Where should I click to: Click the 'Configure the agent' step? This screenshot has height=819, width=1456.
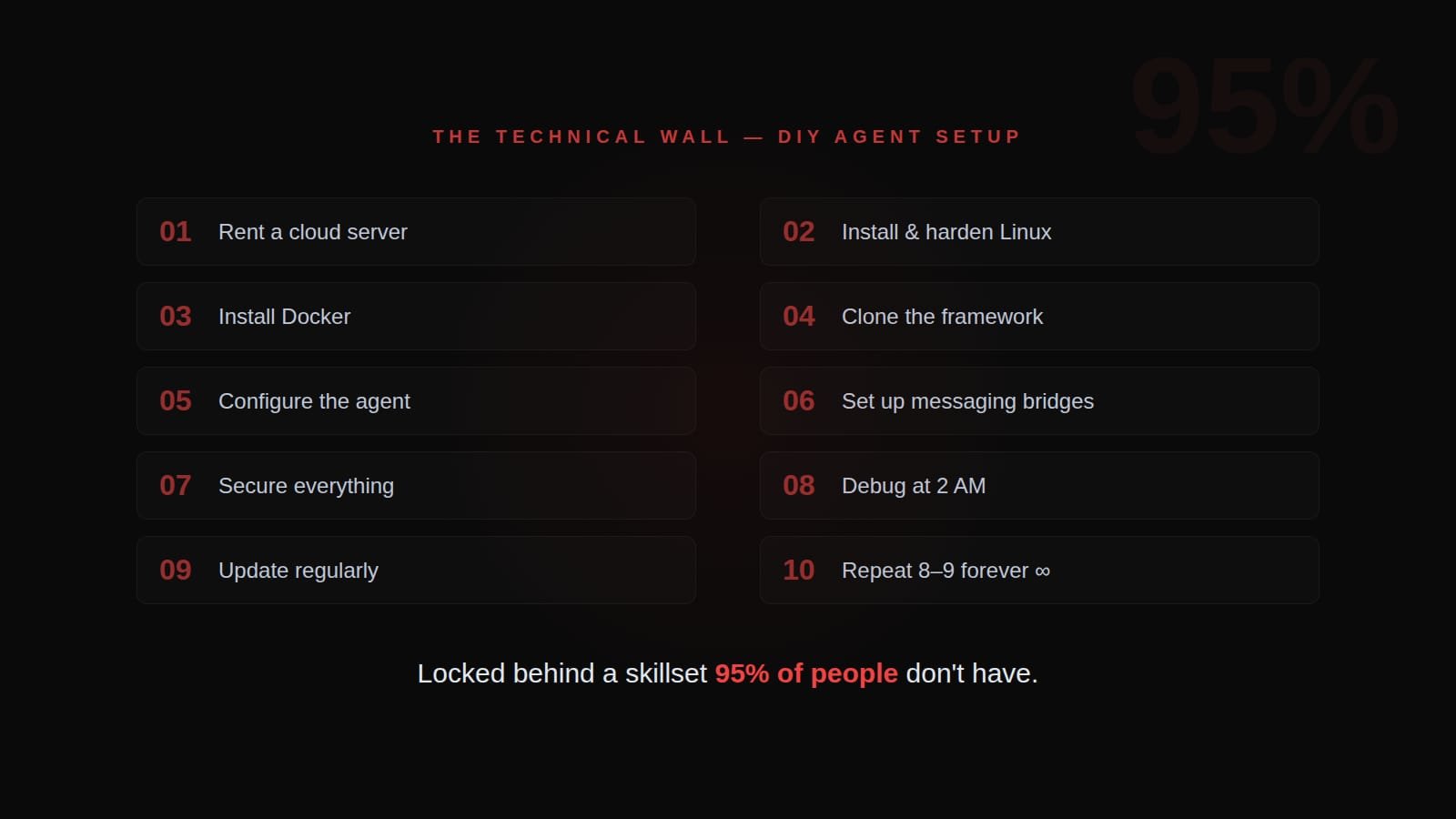416,400
